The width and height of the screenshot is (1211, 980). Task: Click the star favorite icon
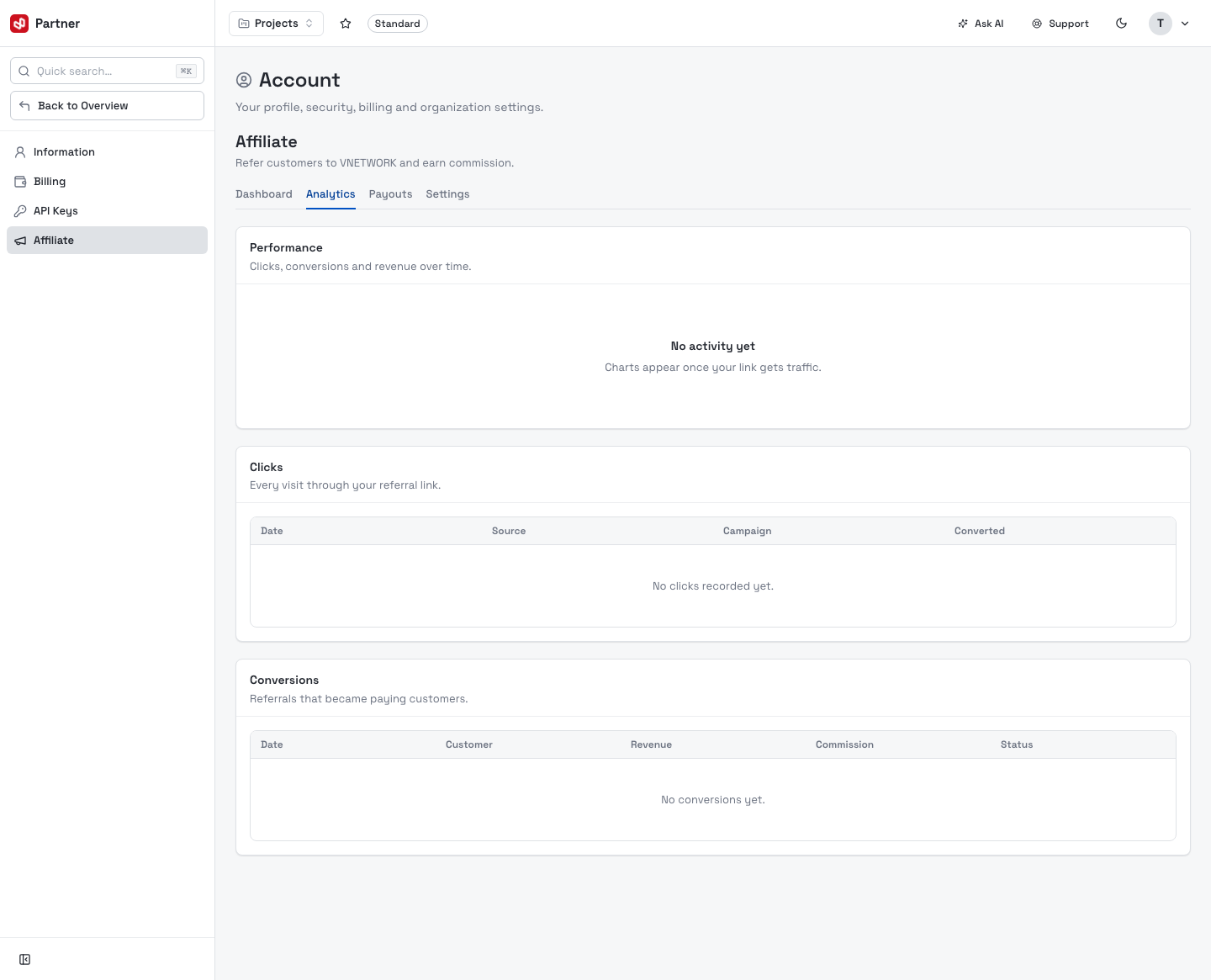(x=346, y=24)
